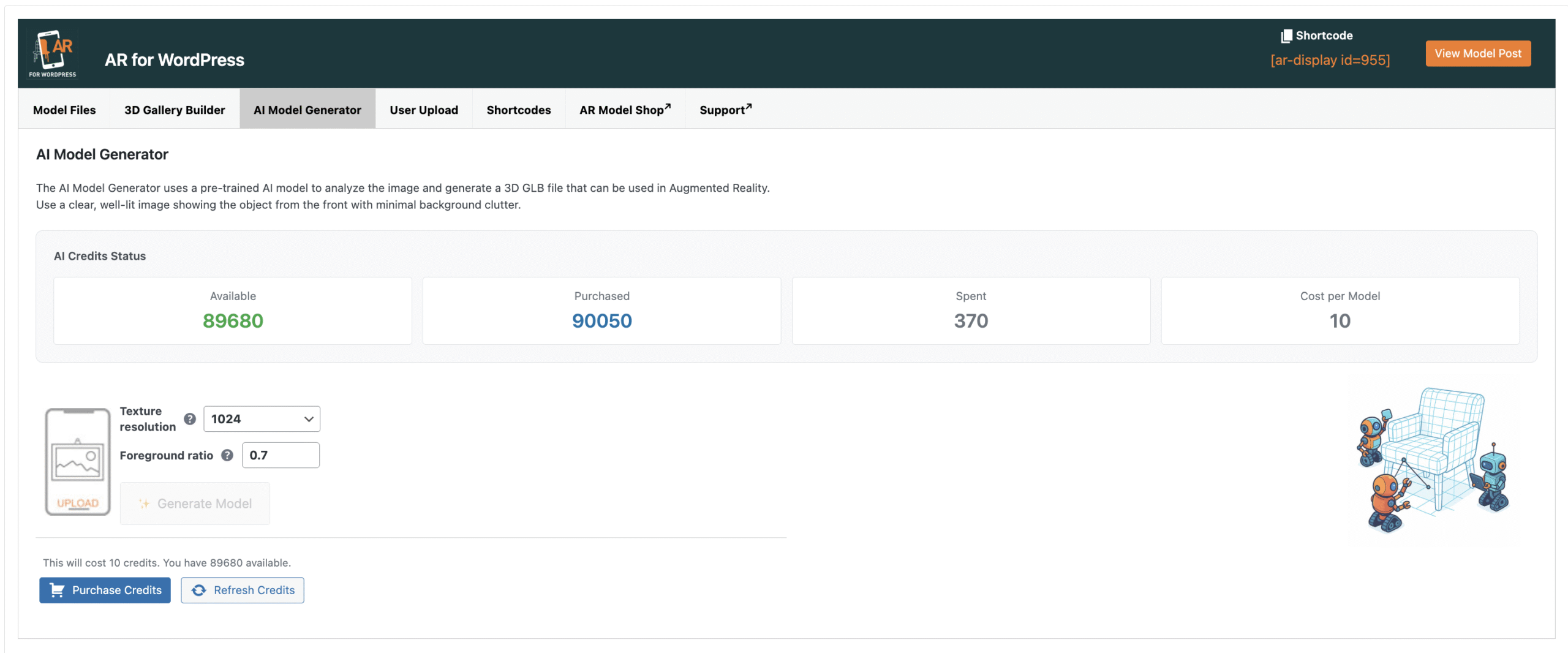Click the ar-display id=955 shortcode text
Screen dimensions: 1568x653
click(1330, 60)
